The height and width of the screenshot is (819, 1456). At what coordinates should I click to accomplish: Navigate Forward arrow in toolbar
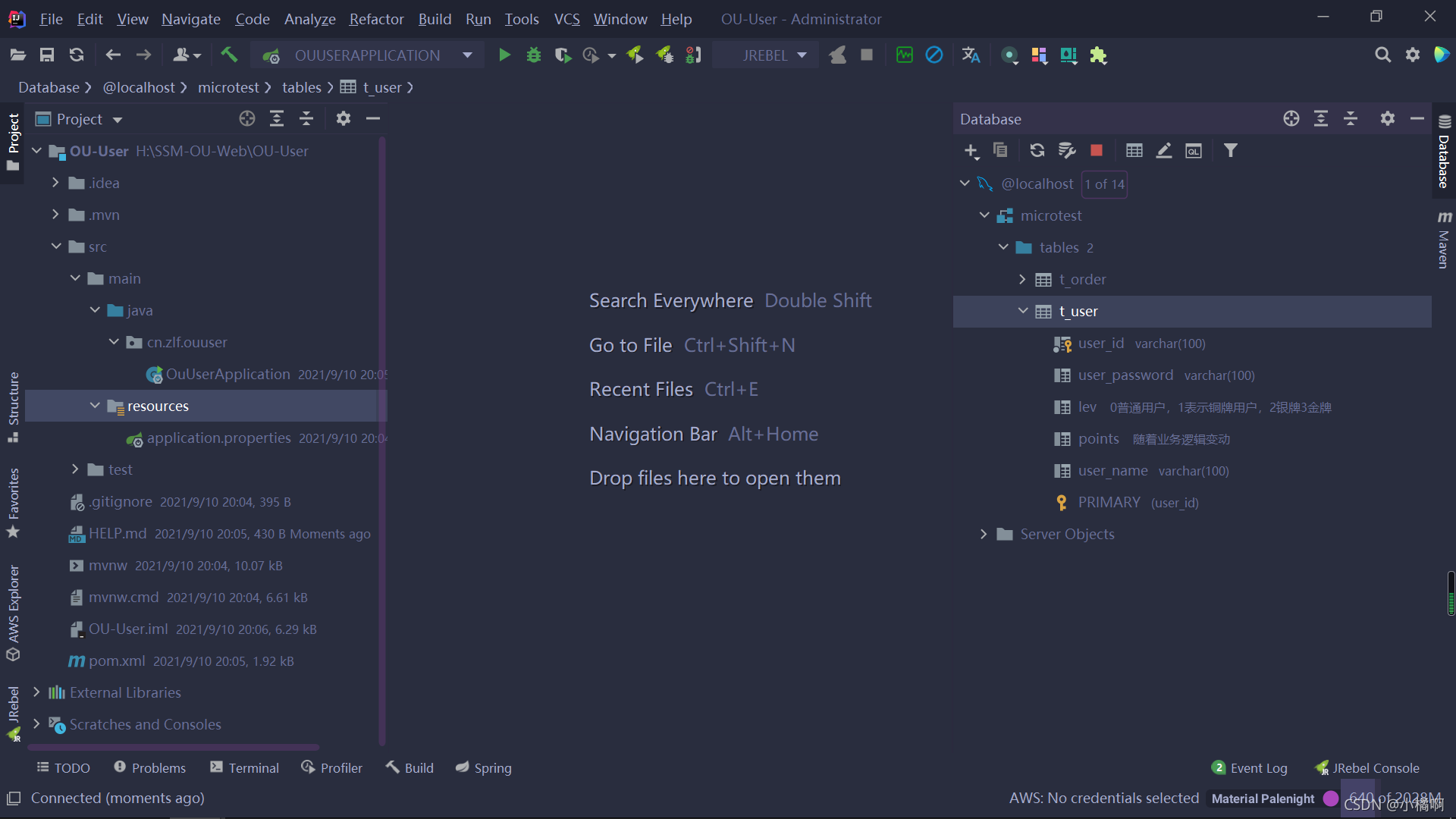click(143, 55)
